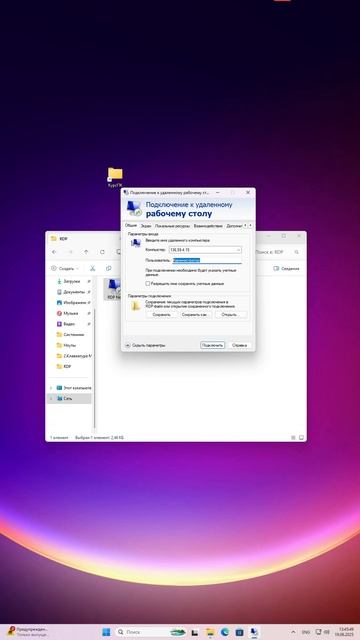
Task: Click the Refresh icon in Explorer window
Action: (x=102, y=252)
